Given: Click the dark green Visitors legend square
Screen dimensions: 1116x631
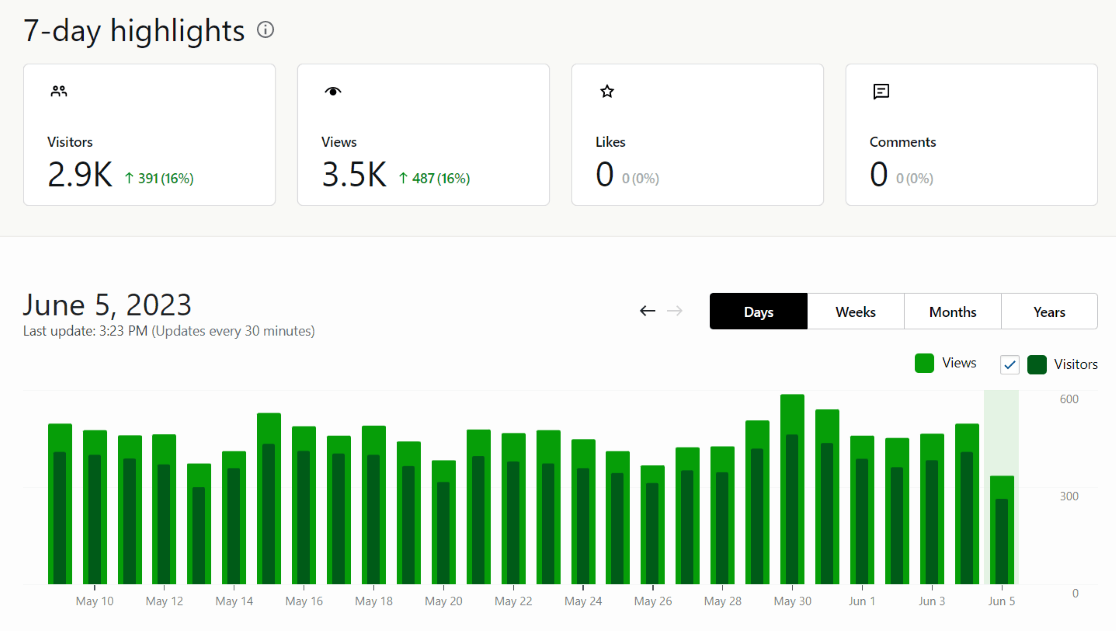Looking at the screenshot, I should [1037, 364].
